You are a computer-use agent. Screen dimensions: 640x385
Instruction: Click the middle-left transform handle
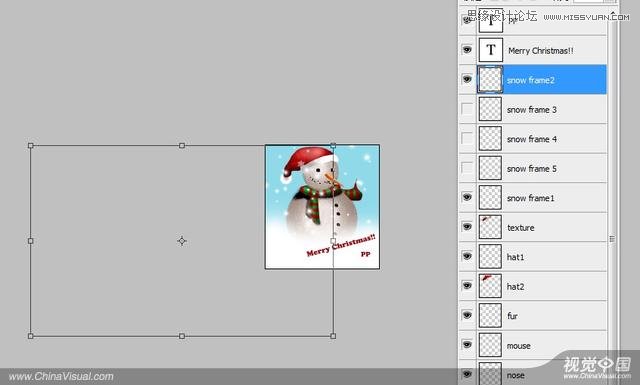pyautogui.click(x=31, y=241)
